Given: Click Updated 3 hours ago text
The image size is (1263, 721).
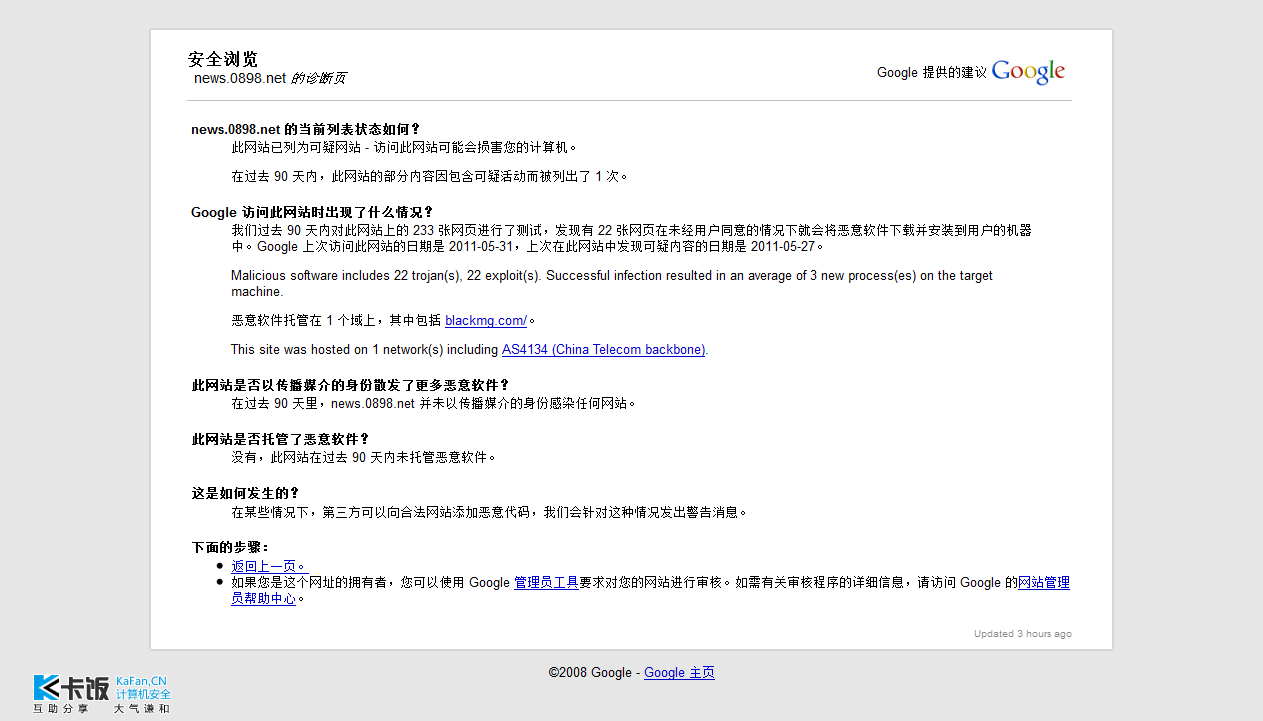Looking at the screenshot, I should [x=1023, y=634].
